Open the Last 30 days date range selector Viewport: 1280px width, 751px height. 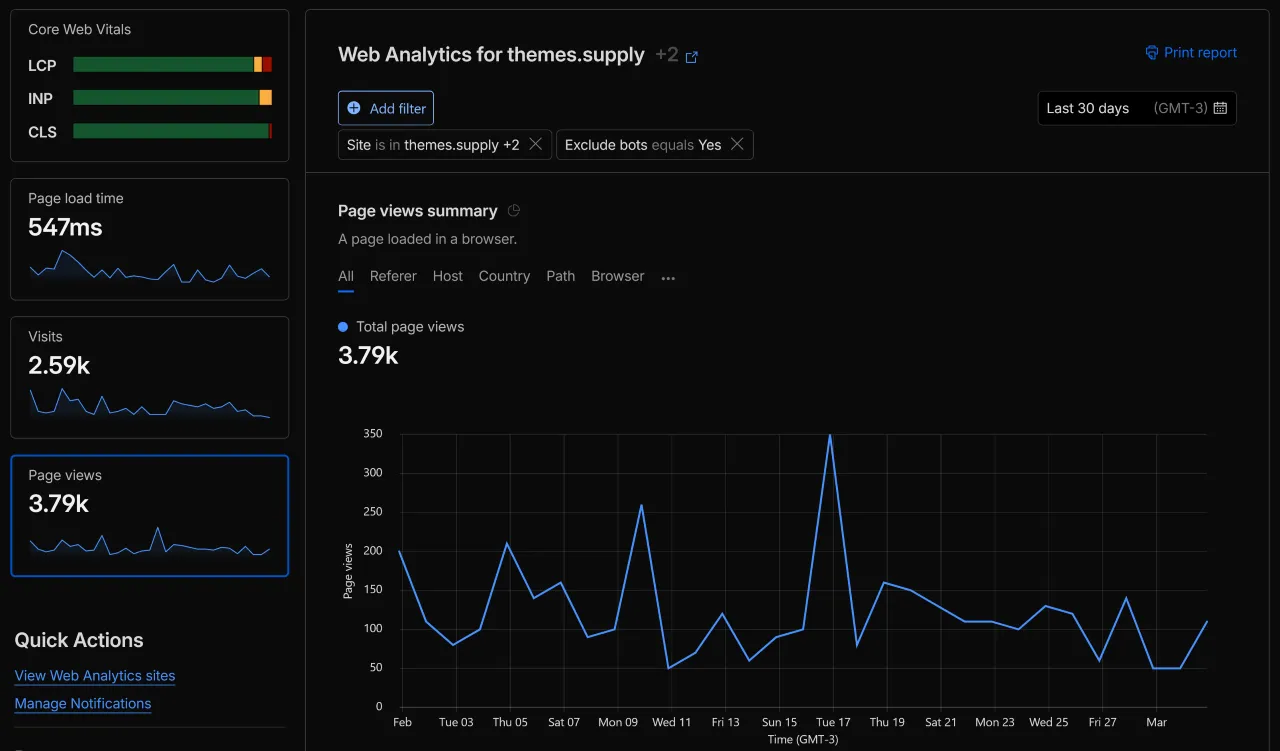[1088, 108]
